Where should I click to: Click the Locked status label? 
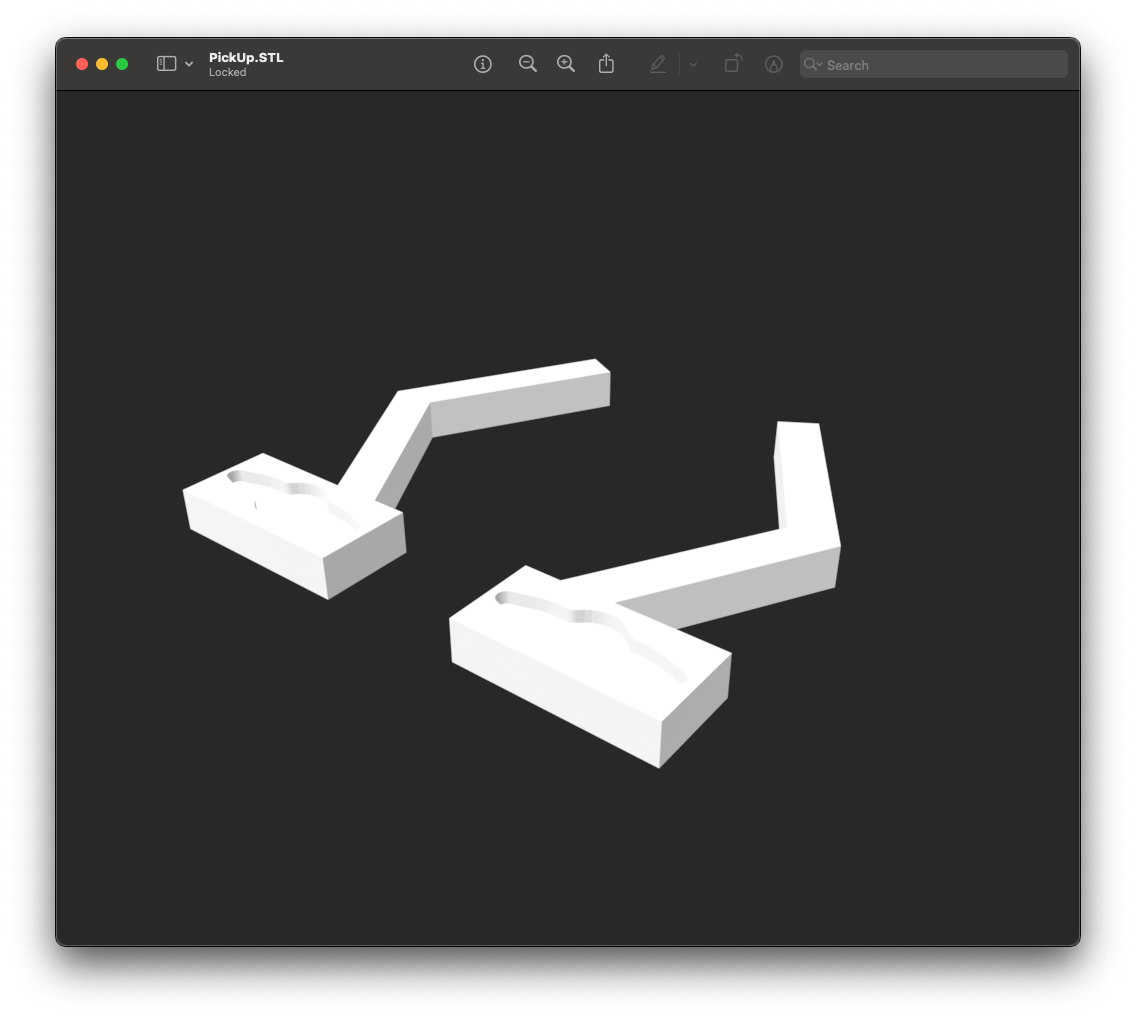click(227, 72)
